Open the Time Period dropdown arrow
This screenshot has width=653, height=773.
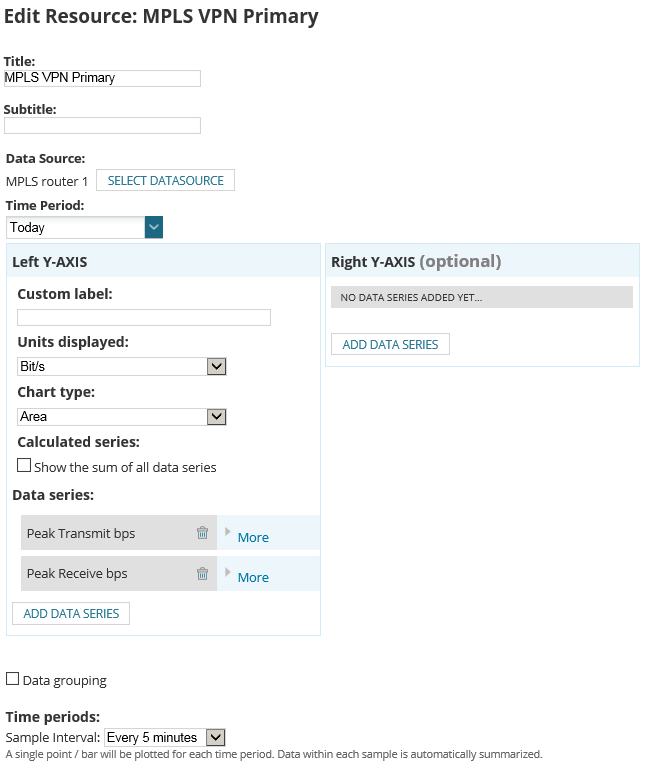(154, 227)
